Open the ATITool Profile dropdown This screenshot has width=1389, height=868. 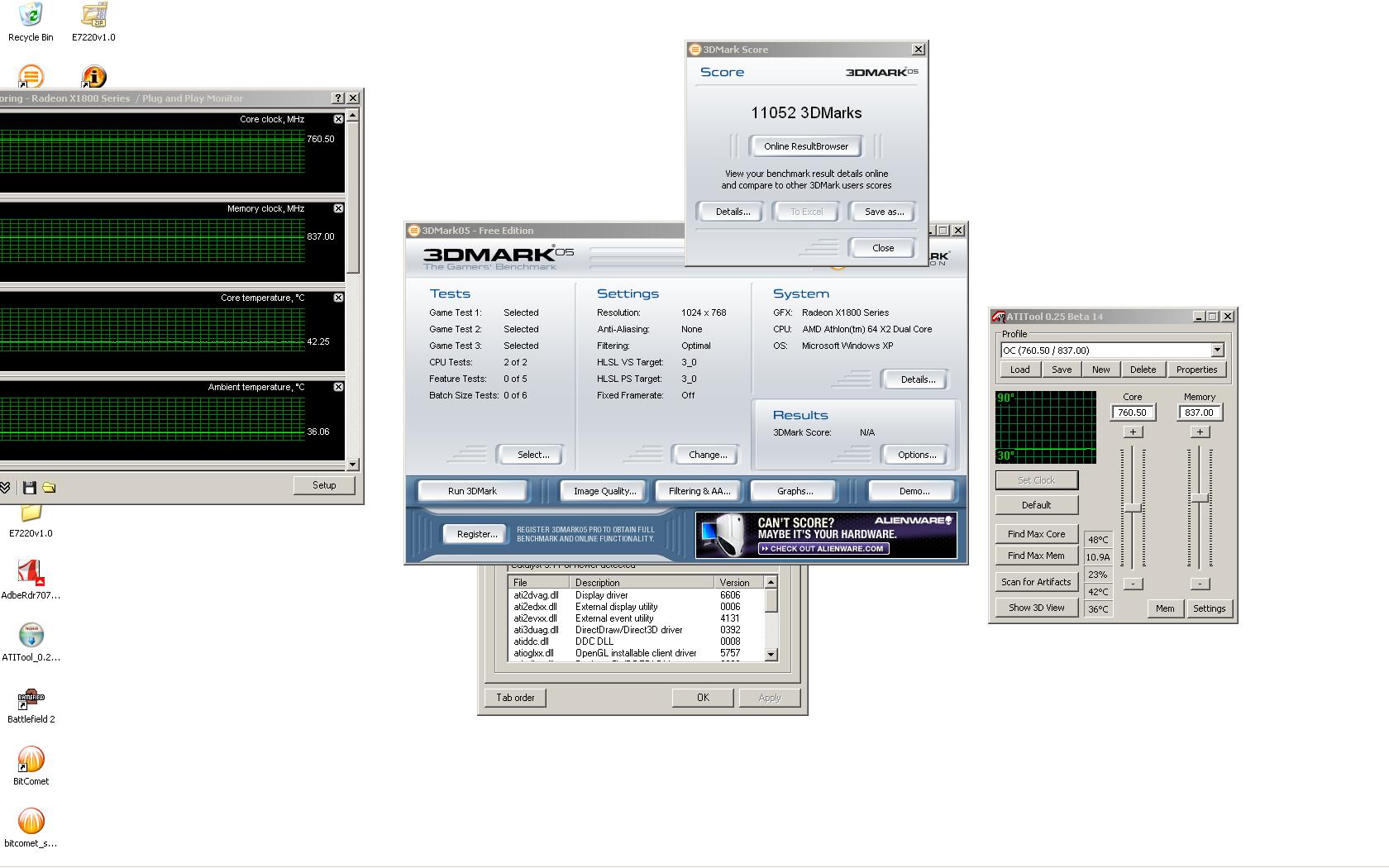pos(1216,351)
